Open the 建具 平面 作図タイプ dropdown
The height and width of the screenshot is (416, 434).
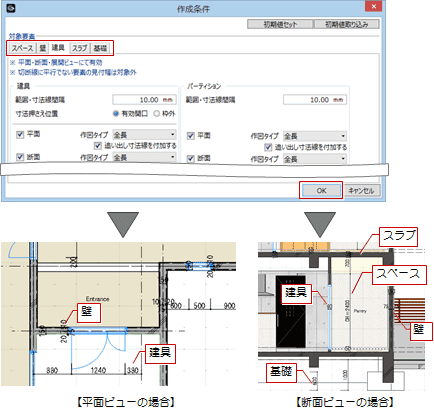coord(144,135)
